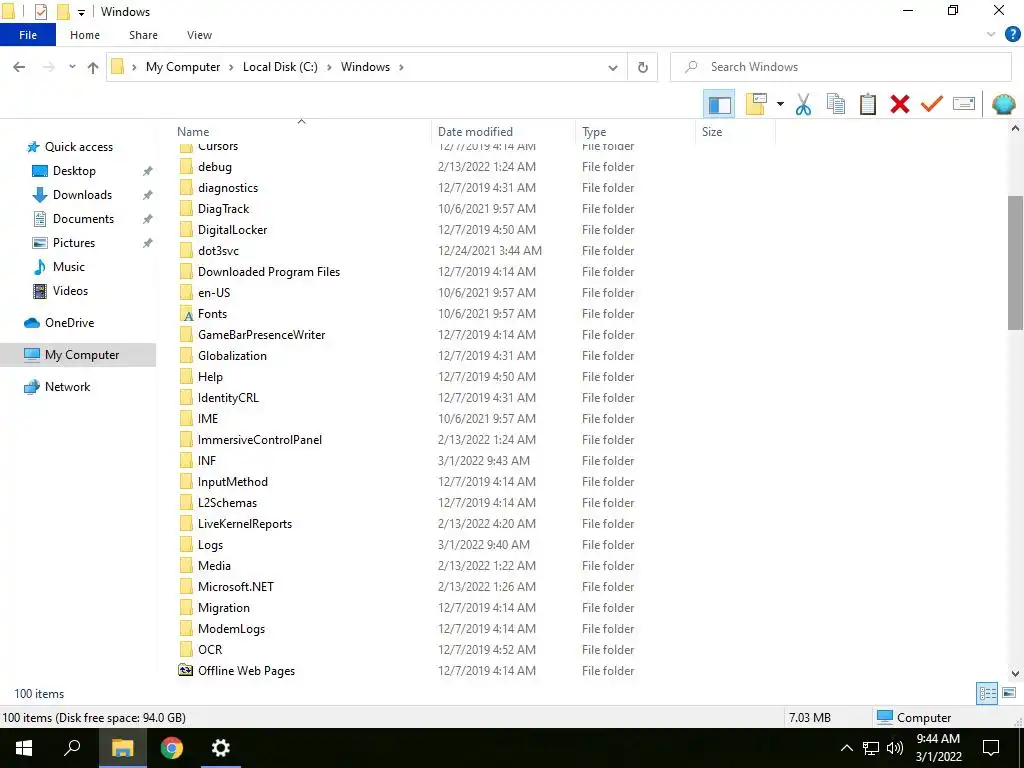Screen dimensions: 1024x768
Task: Click the orange checkmark Properties icon
Action: (932, 104)
